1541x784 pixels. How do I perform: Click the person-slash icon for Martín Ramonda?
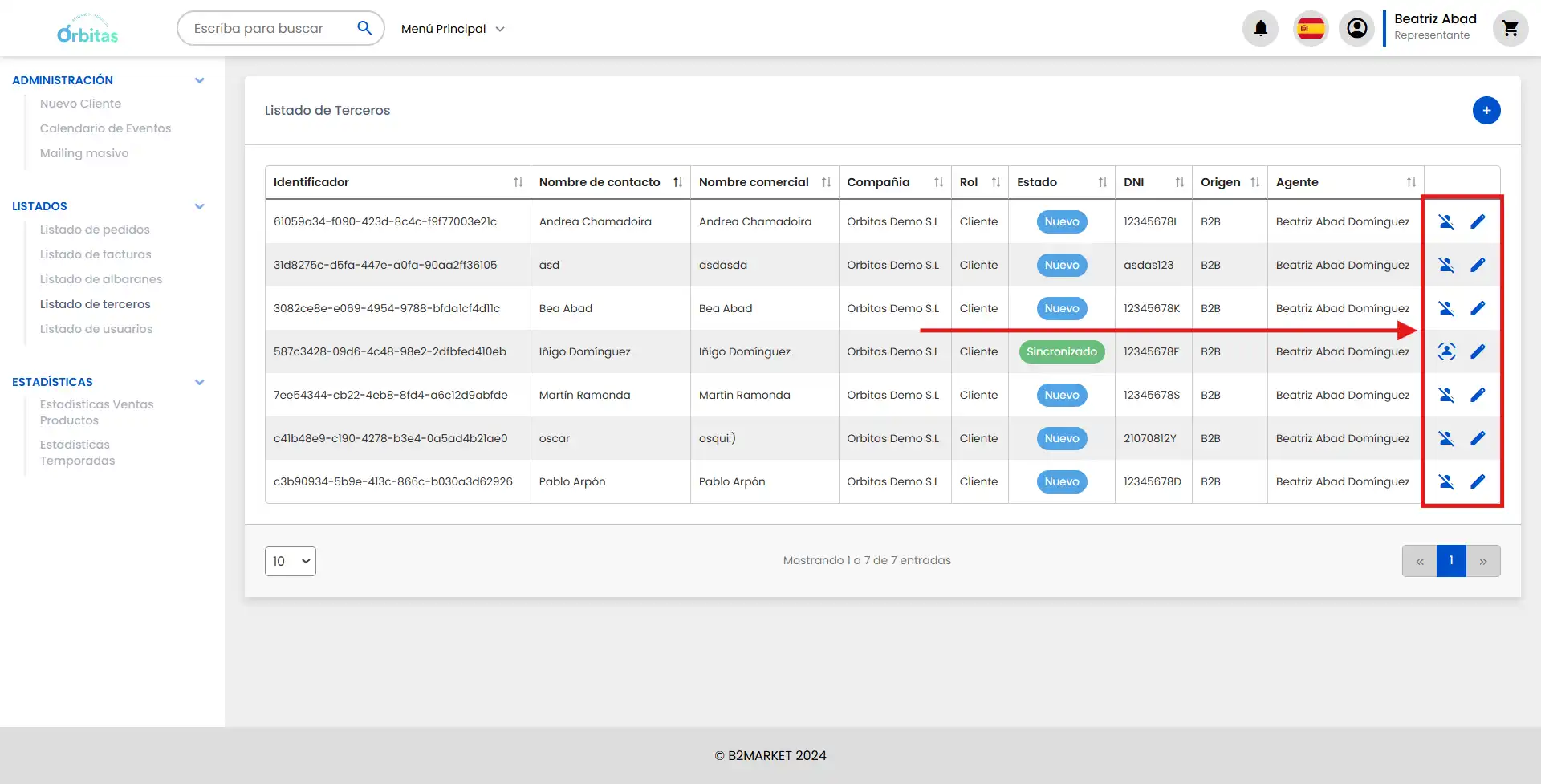(1446, 395)
